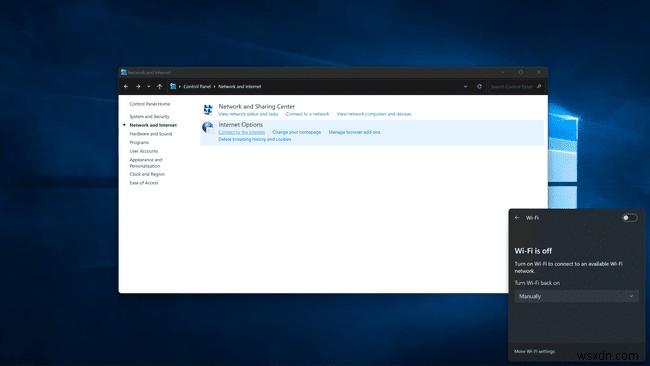The image size is (650, 366).
Task: Go up one level with Up arrow
Action: tap(160, 87)
